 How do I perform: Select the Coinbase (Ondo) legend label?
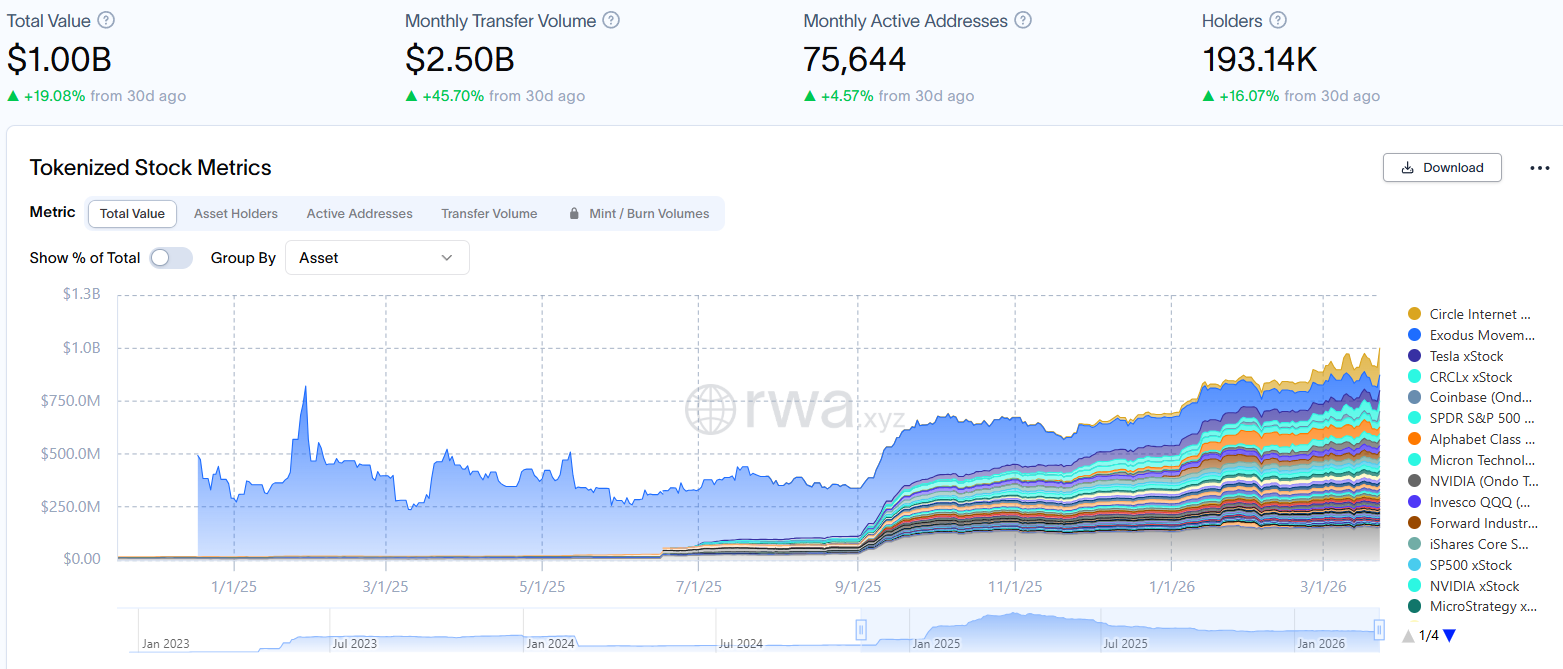coord(1478,397)
